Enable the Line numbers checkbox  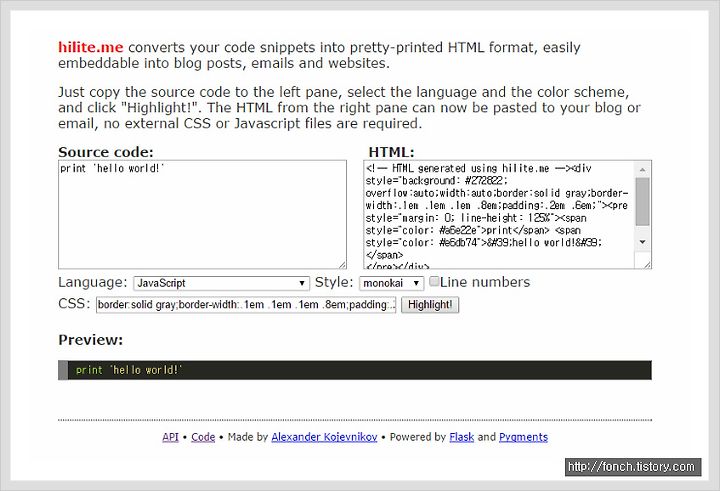click(434, 282)
